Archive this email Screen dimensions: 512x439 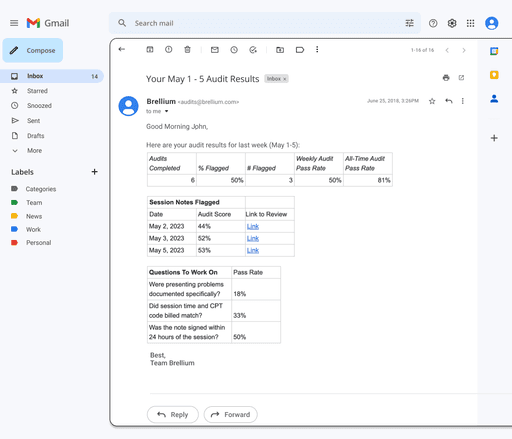tap(150, 49)
